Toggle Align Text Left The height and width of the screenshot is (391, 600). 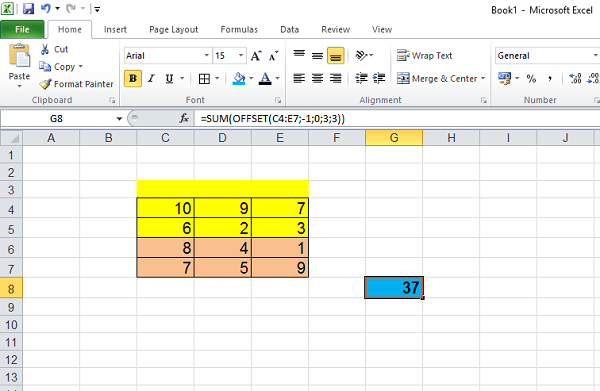click(x=299, y=78)
